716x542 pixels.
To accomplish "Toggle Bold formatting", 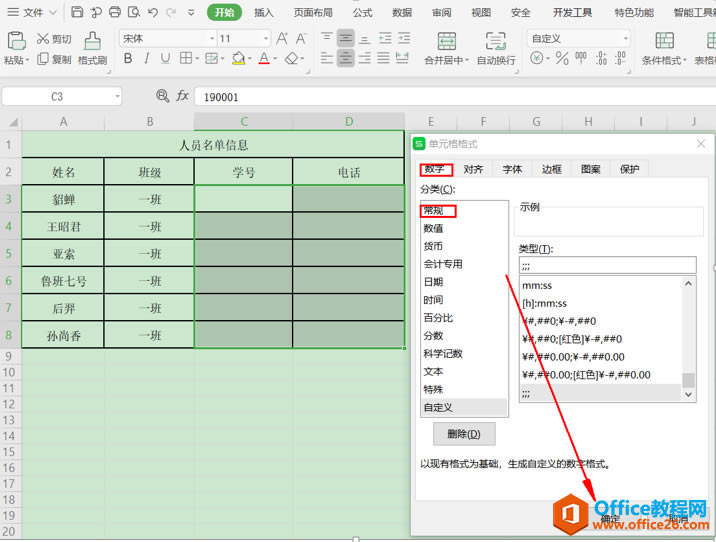I will pyautogui.click(x=128, y=58).
